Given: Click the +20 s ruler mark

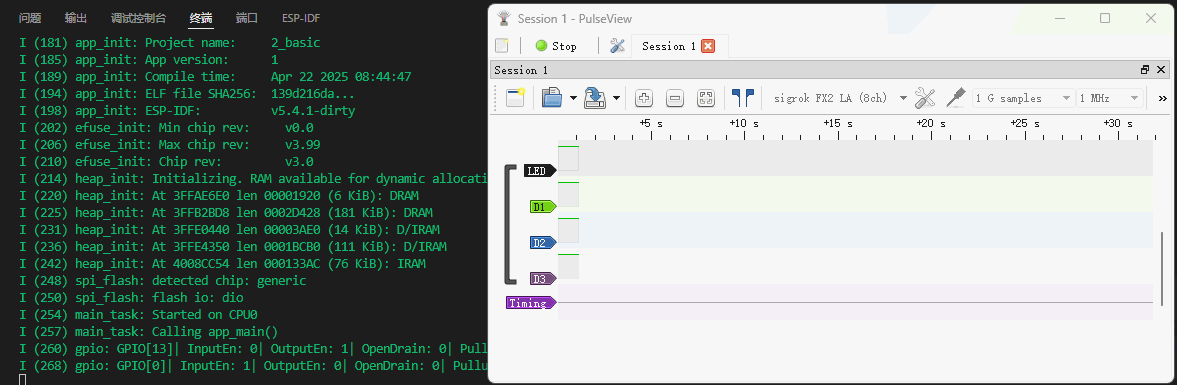Looking at the screenshot, I should (931, 122).
